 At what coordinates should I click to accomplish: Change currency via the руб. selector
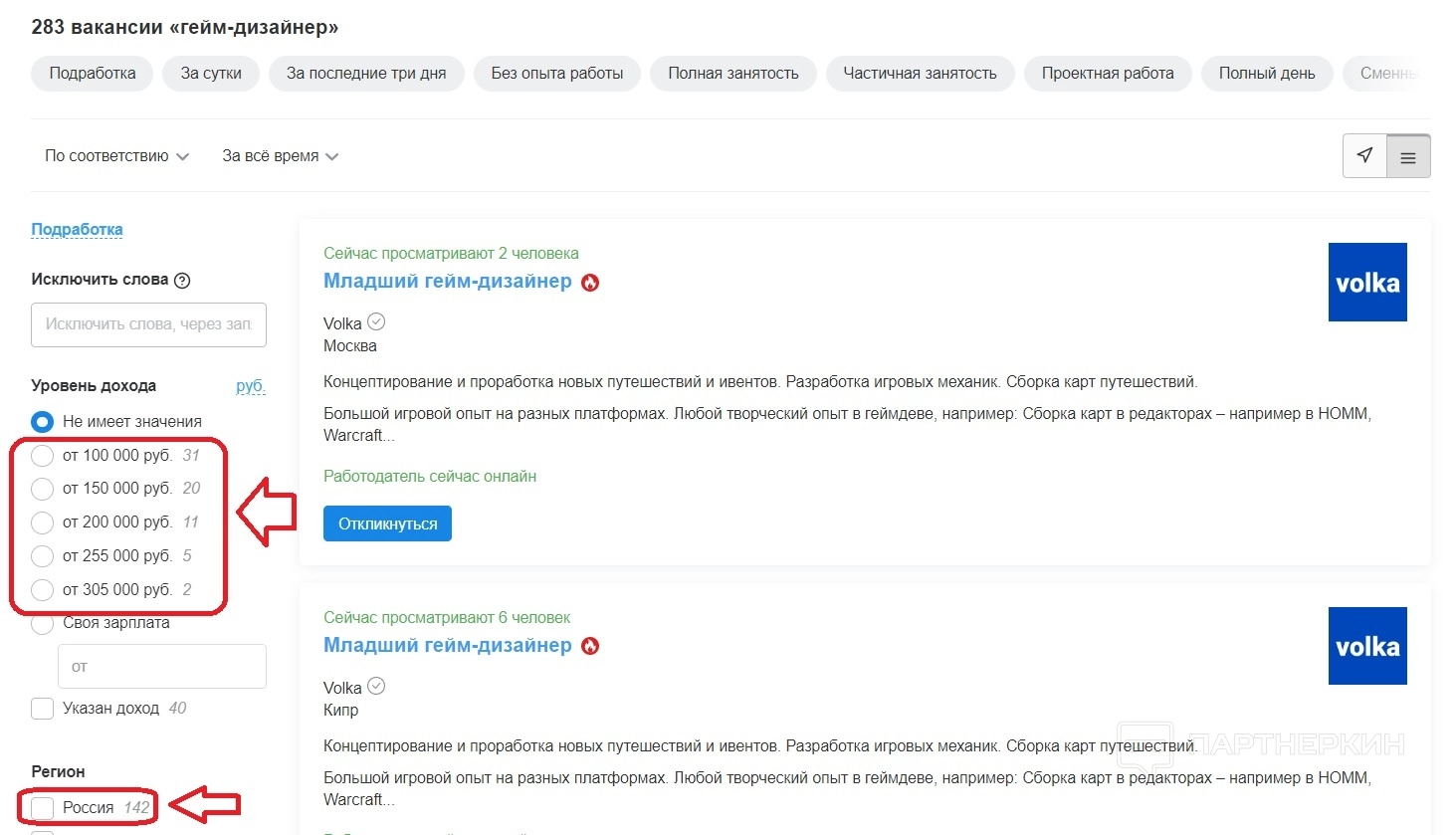pos(250,386)
